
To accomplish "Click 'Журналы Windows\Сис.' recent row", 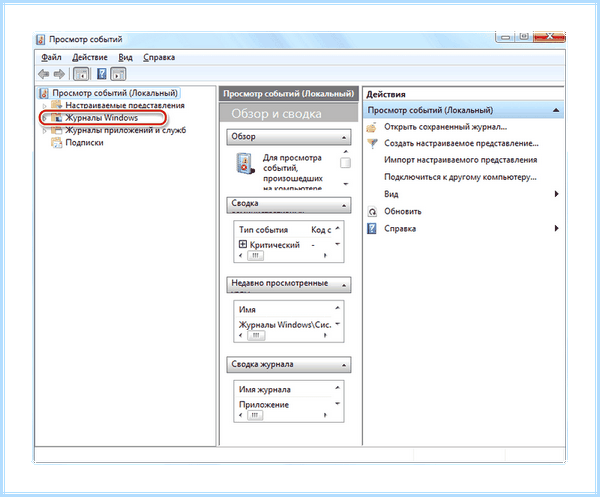I will pos(285,325).
